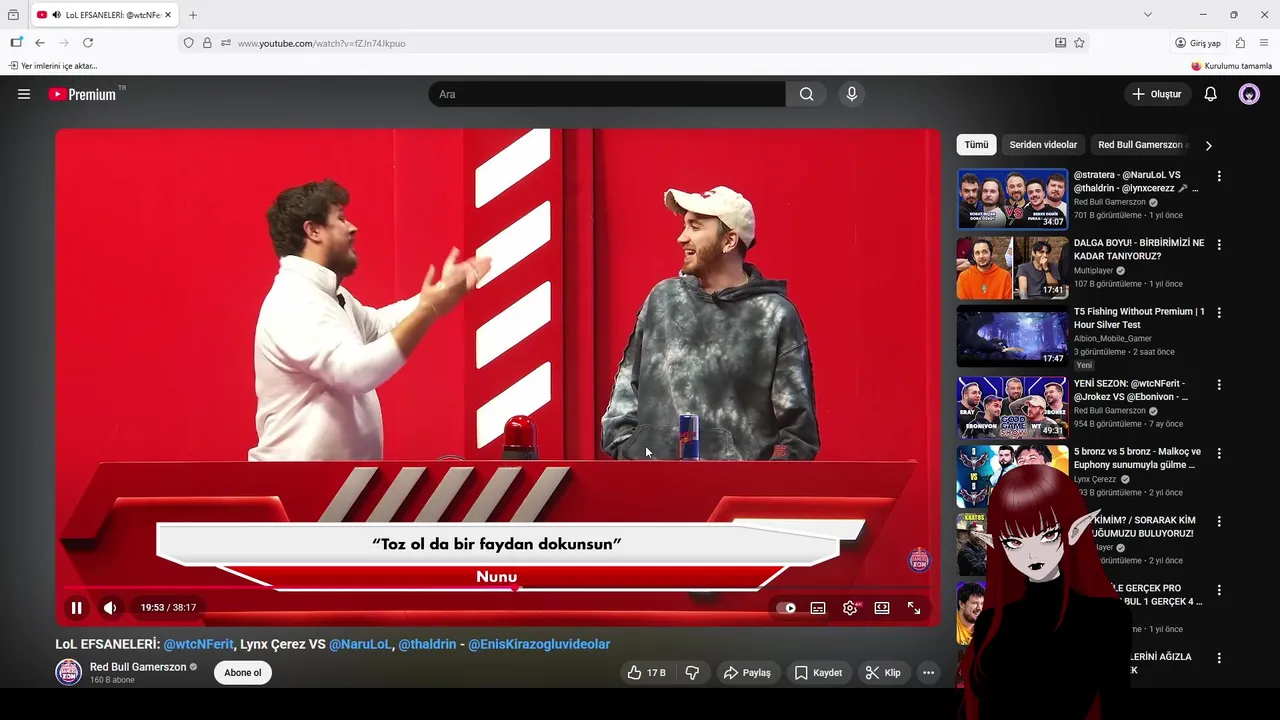Image resolution: width=1280 pixels, height=720 pixels.
Task: Open options for T5 Fishing video
Action: click(1218, 313)
